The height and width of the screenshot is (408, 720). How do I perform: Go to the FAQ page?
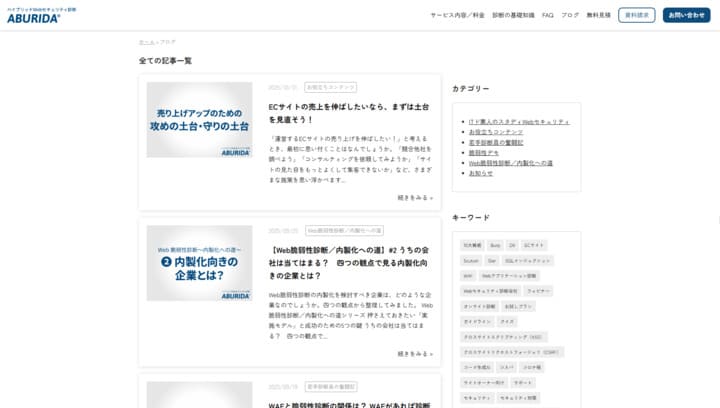[x=548, y=15]
